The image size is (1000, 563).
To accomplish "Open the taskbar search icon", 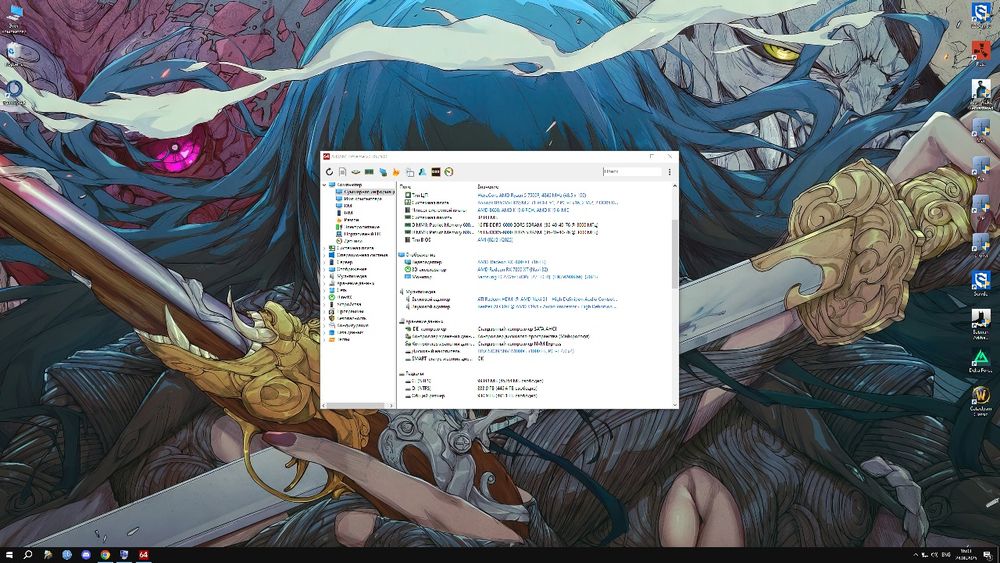I will 28,555.
